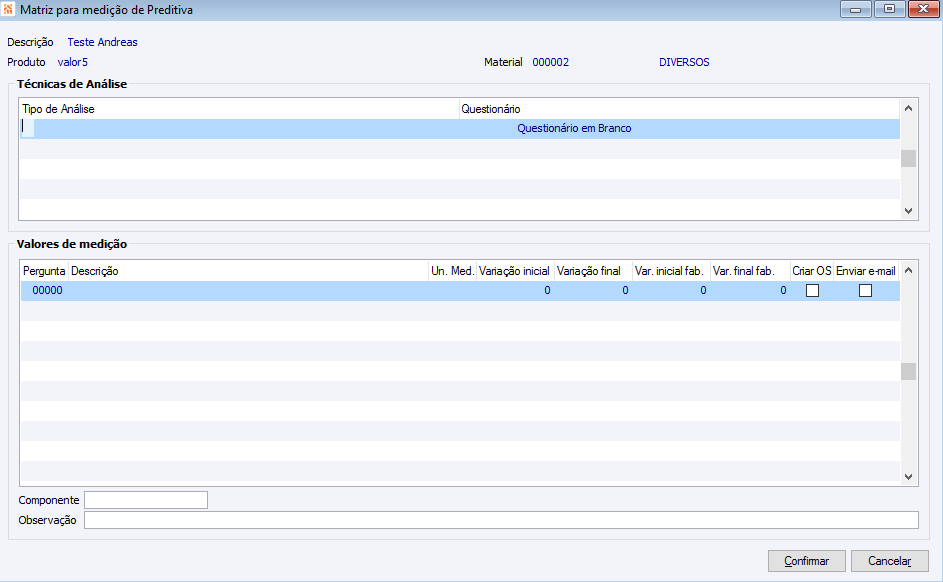This screenshot has height=582, width=943.
Task: Click the Teste Andreas description value
Action: point(102,42)
